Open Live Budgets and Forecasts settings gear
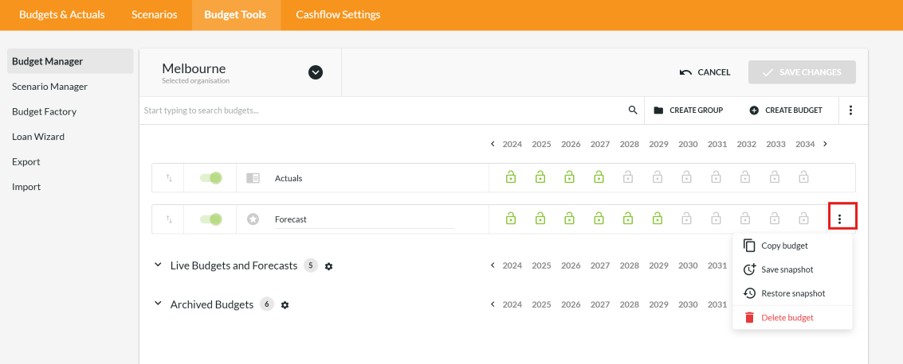The height and width of the screenshot is (364, 903). pyautogui.click(x=329, y=266)
